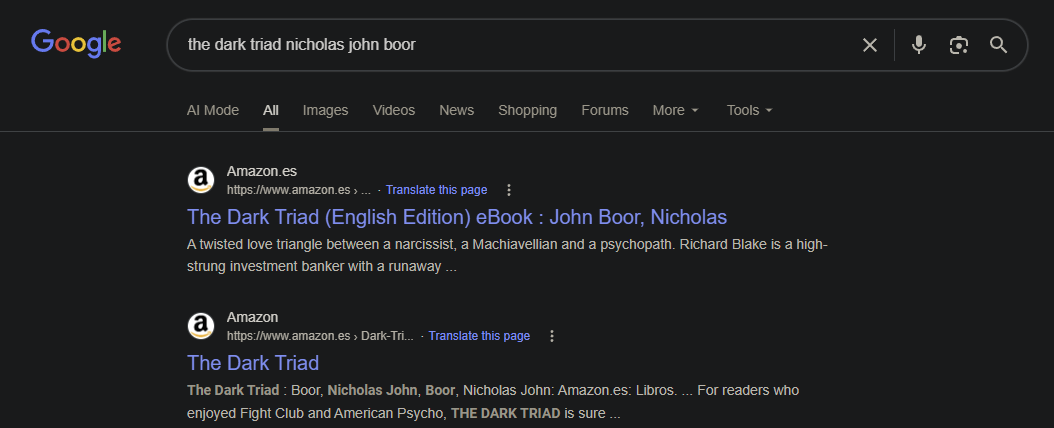Click the Google logo
This screenshot has width=1054, height=428.
click(76, 44)
